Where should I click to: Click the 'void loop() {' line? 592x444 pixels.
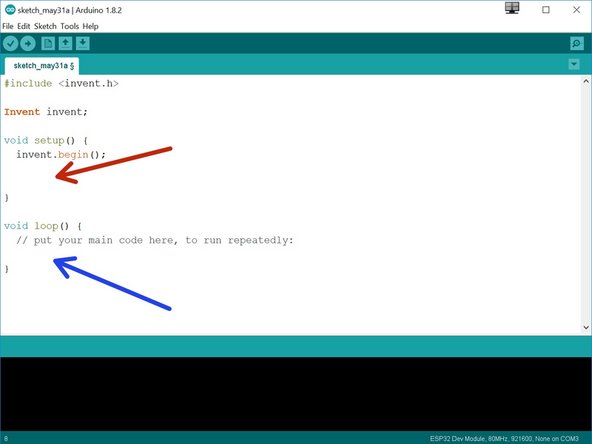pos(43,226)
